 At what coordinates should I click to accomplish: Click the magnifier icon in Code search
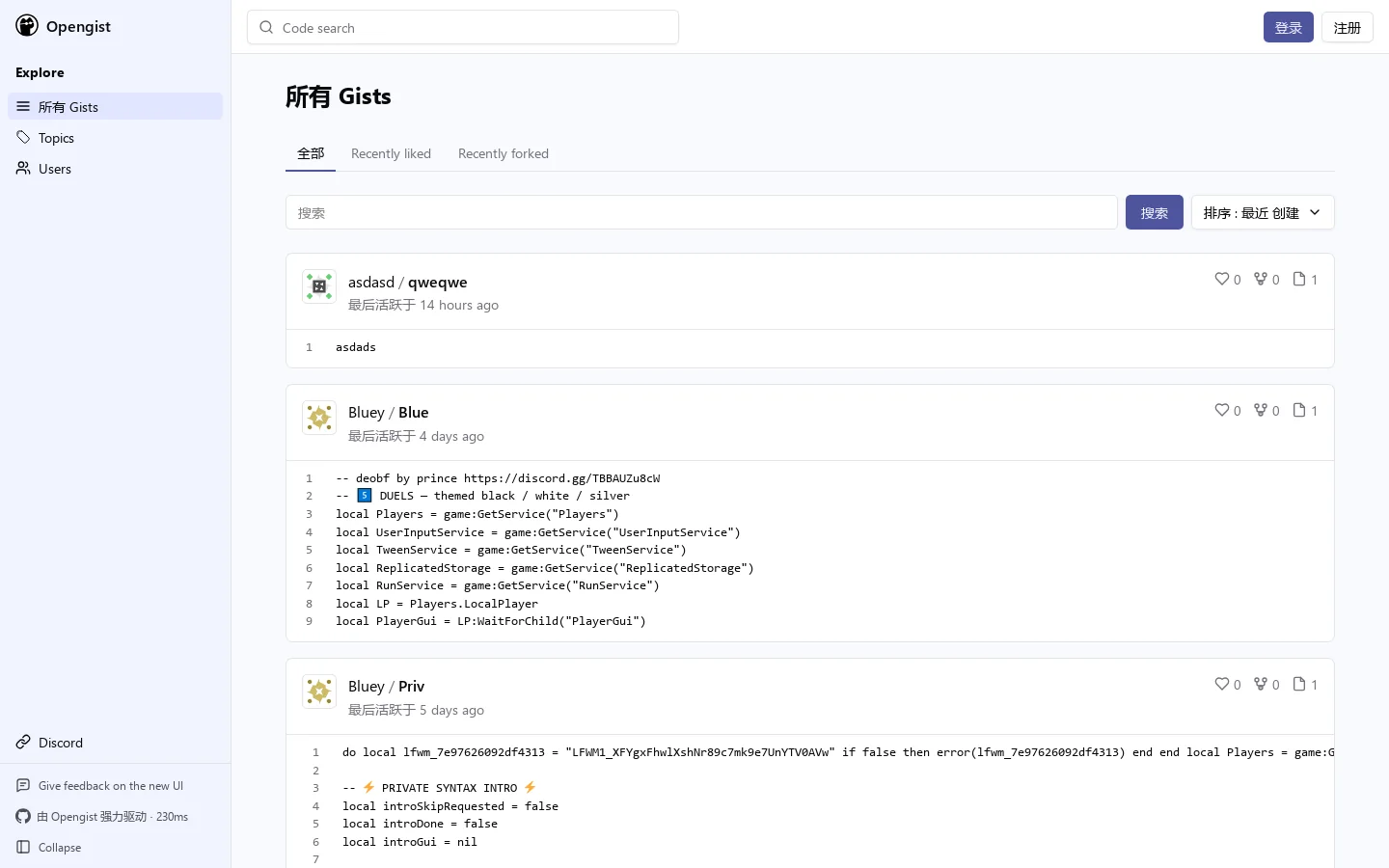266,28
